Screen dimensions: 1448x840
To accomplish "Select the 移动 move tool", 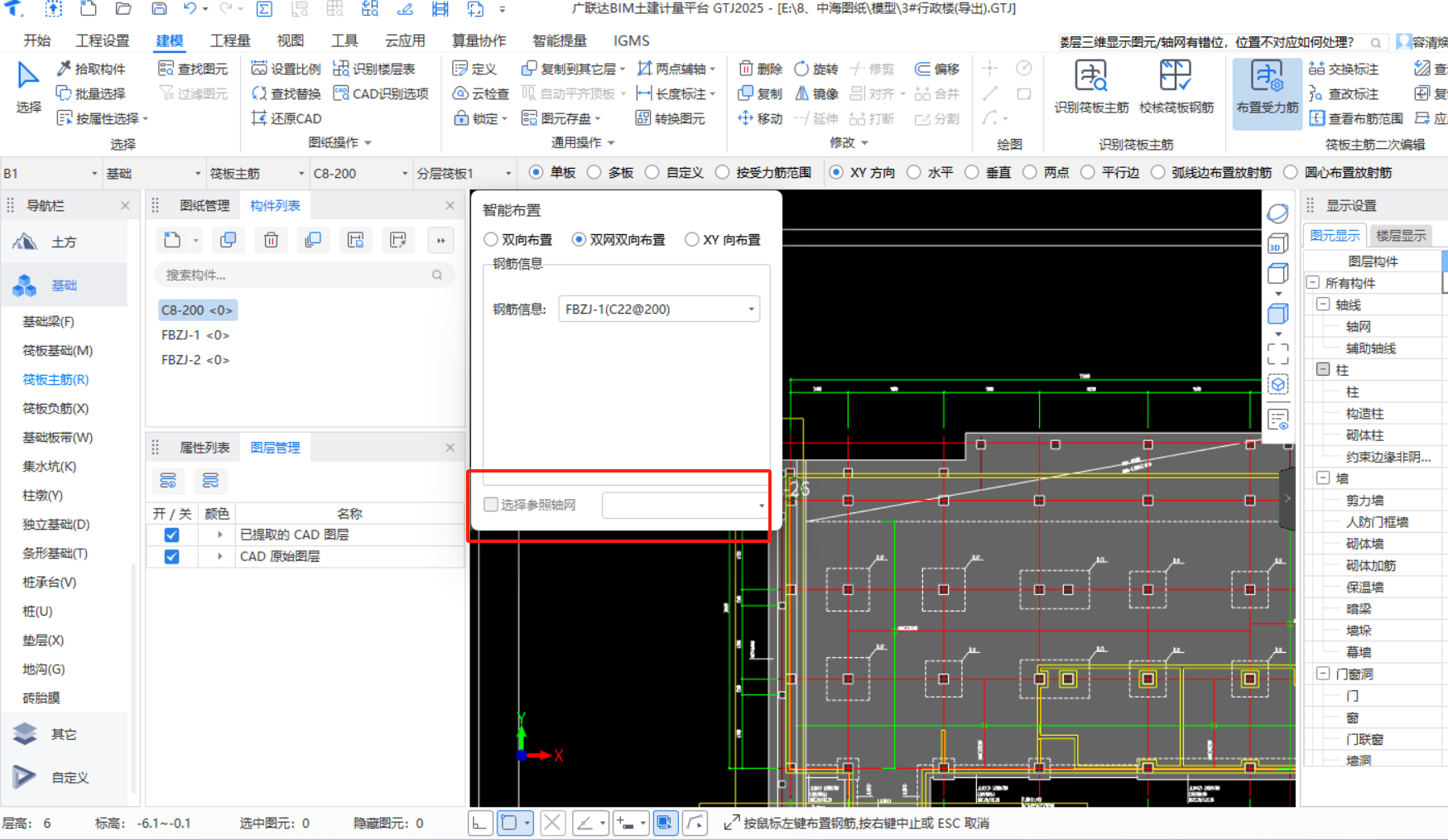I will [760, 118].
